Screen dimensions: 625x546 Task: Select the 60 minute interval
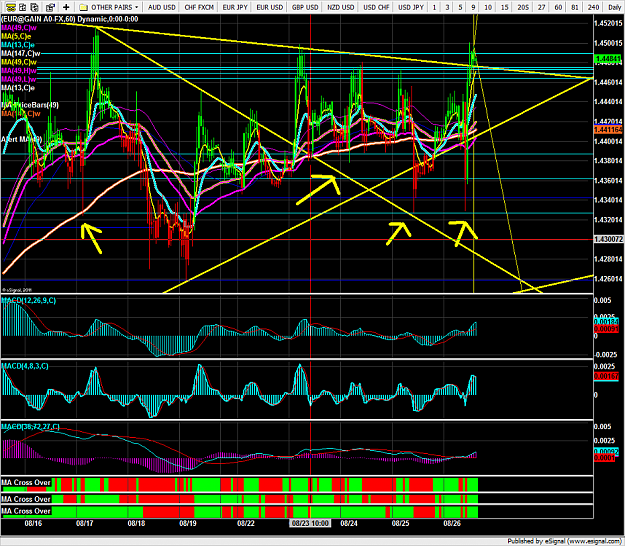pyautogui.click(x=558, y=7)
